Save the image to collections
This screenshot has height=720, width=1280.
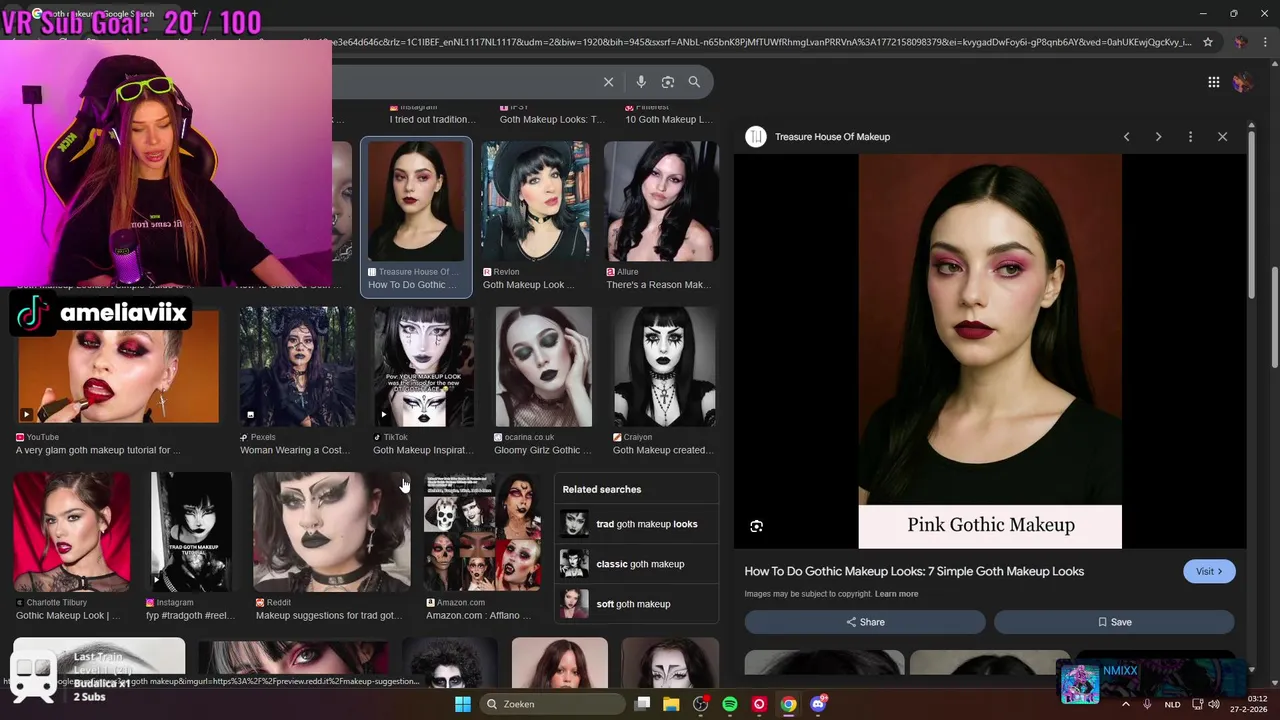pyautogui.click(x=1114, y=622)
